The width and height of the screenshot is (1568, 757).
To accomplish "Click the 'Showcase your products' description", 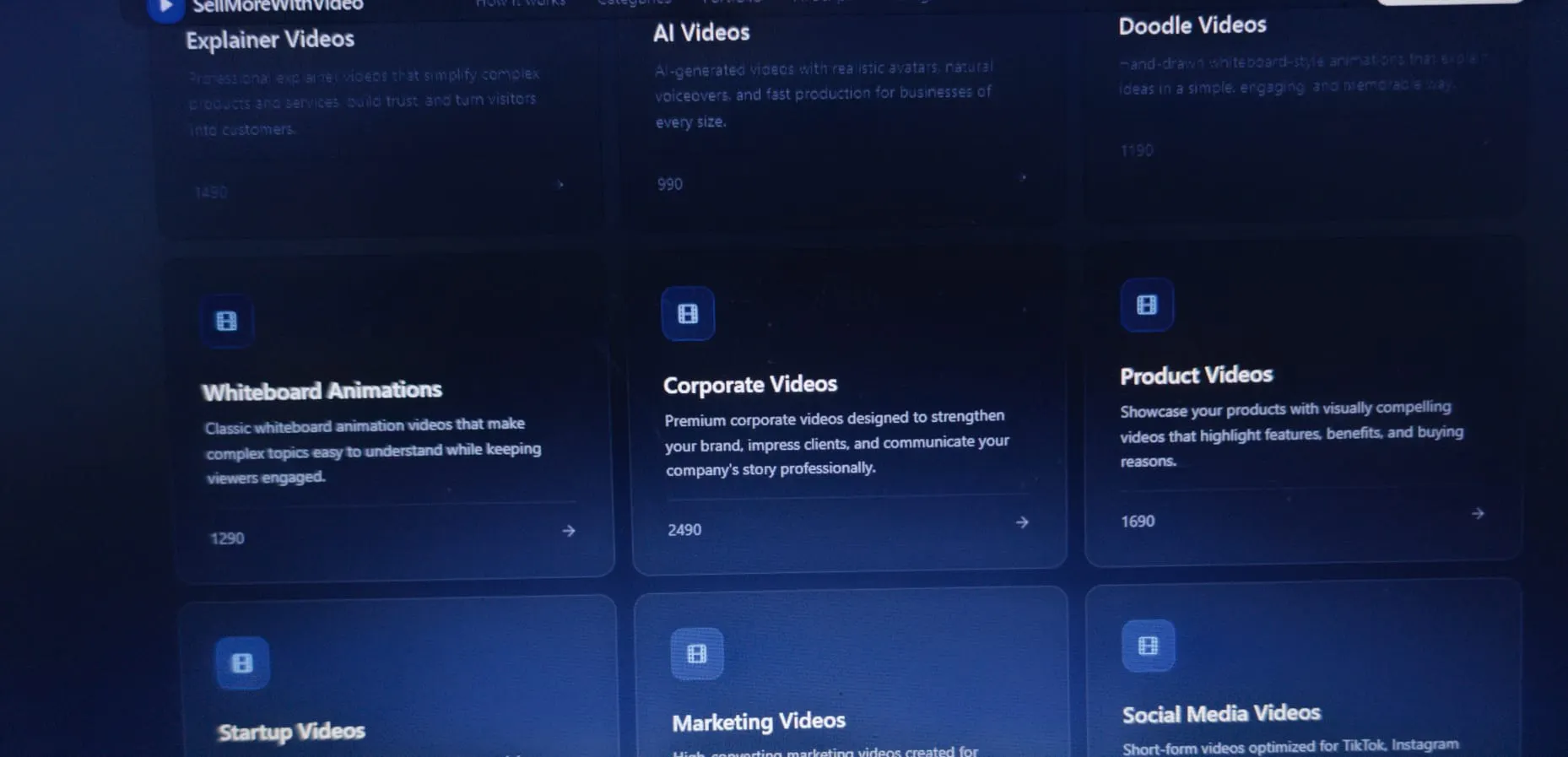I will pyautogui.click(x=1291, y=434).
